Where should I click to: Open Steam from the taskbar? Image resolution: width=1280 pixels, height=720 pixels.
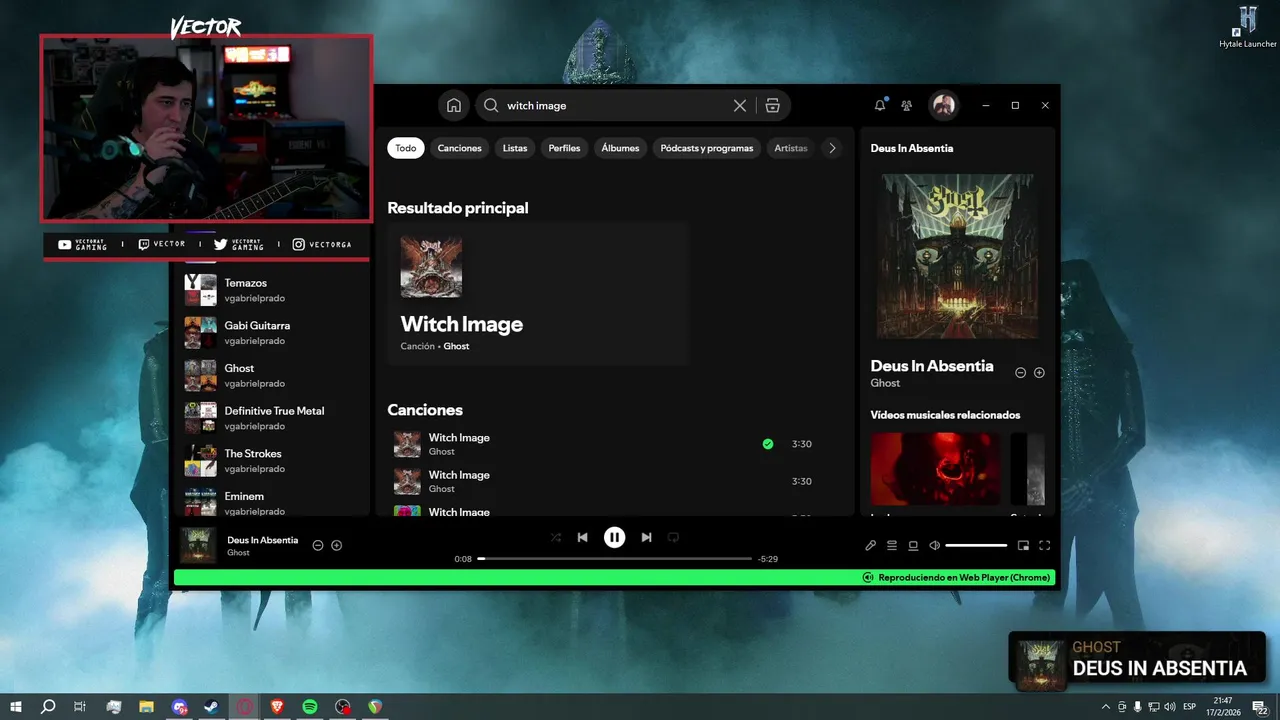point(212,707)
